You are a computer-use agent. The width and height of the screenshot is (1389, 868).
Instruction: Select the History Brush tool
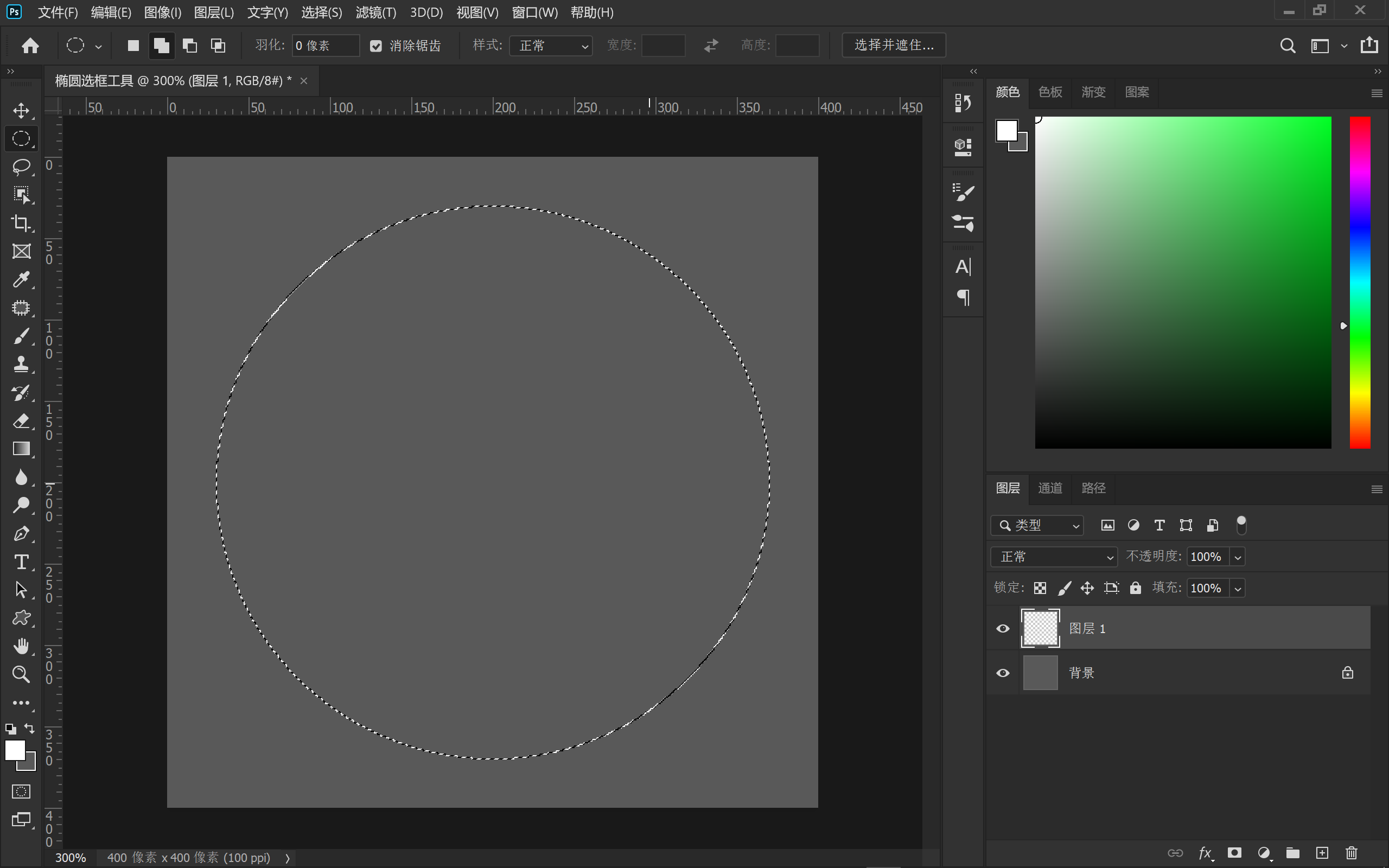pyautogui.click(x=21, y=393)
